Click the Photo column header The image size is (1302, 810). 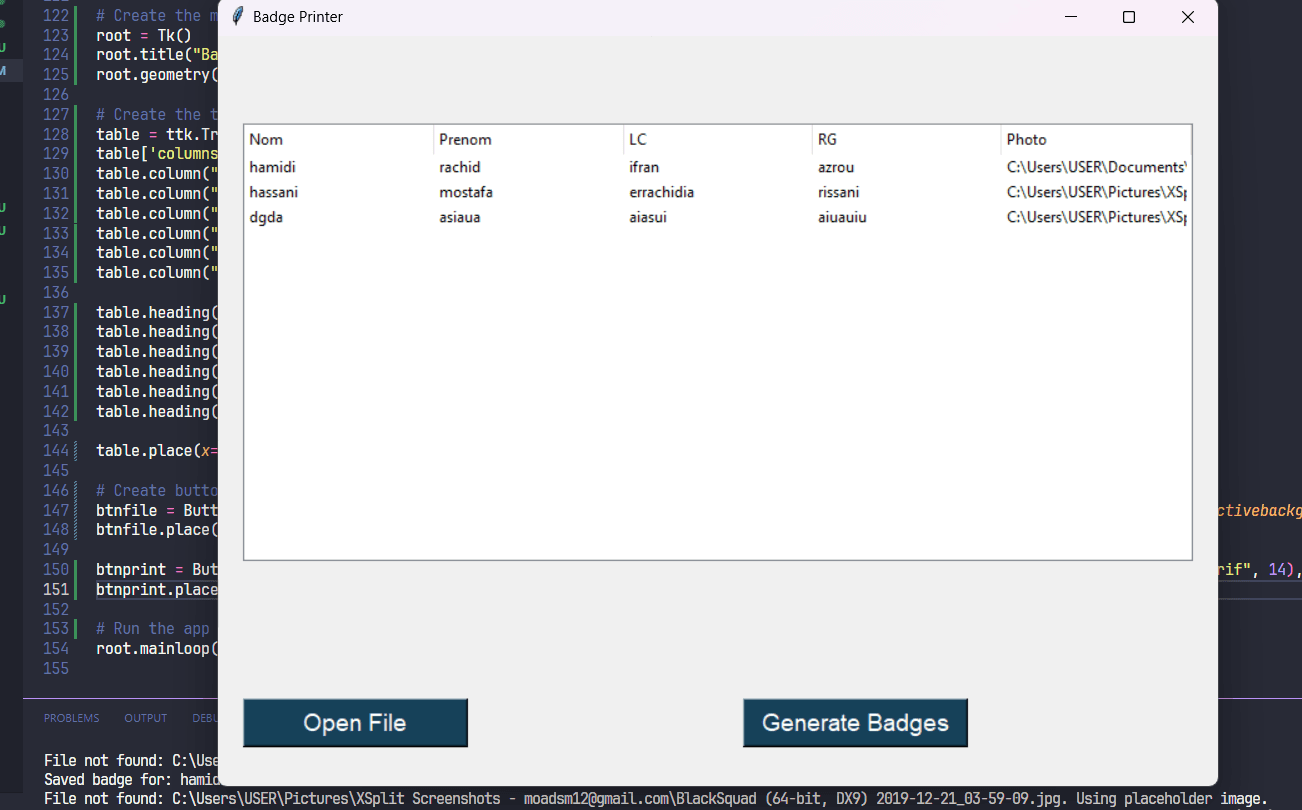[1026, 139]
